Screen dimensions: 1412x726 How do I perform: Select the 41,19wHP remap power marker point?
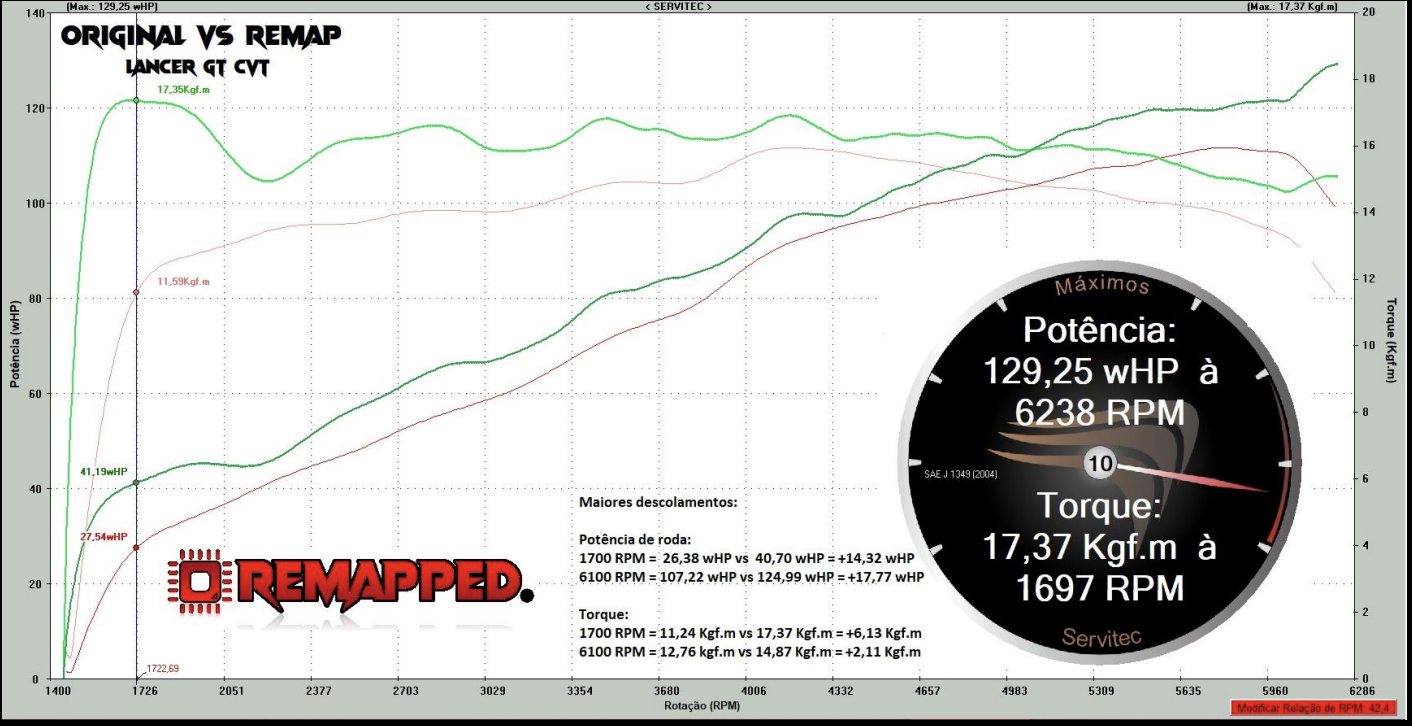point(136,483)
